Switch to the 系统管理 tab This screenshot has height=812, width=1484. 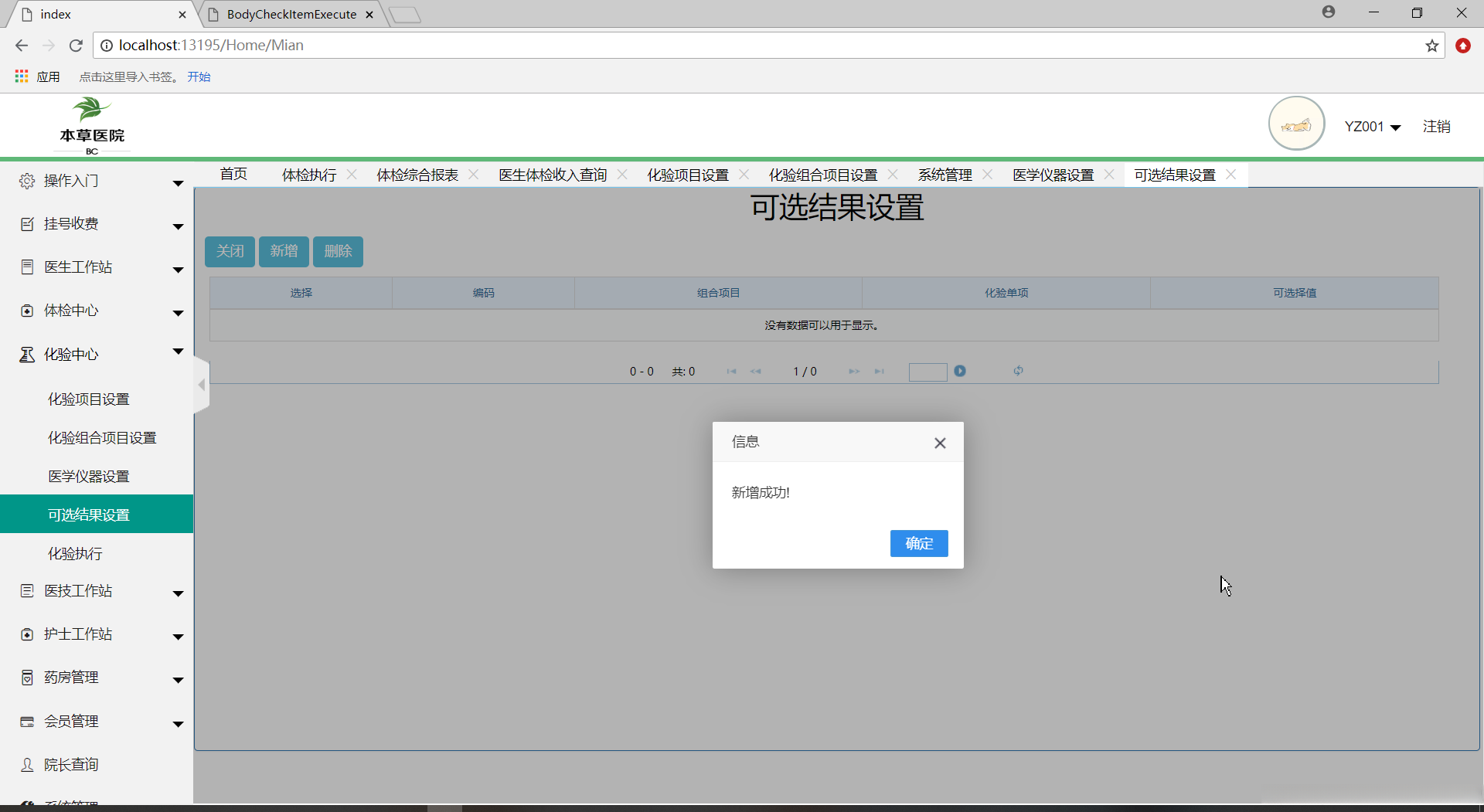coord(945,175)
